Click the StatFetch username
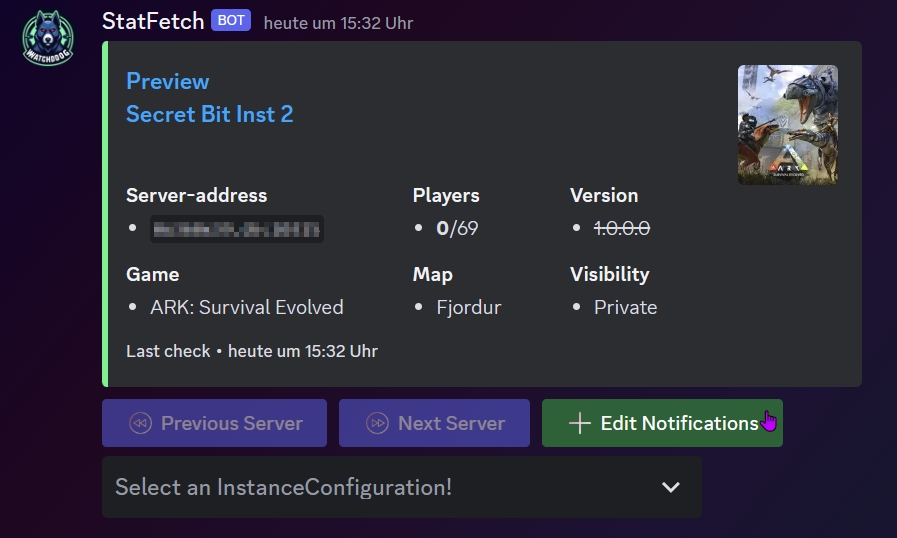This screenshot has width=897, height=538. point(153,21)
